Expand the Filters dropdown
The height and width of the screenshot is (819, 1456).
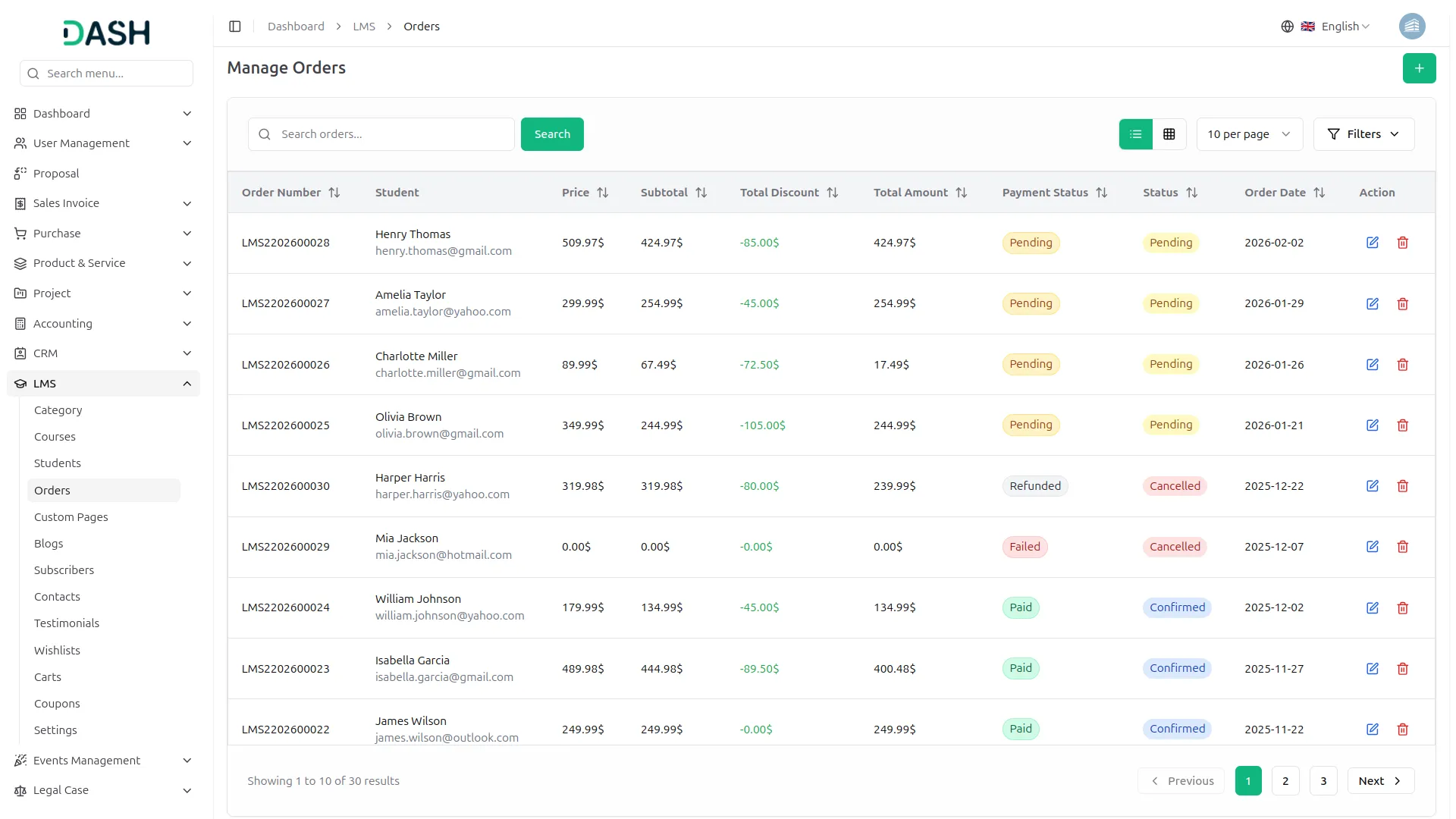pos(1363,134)
